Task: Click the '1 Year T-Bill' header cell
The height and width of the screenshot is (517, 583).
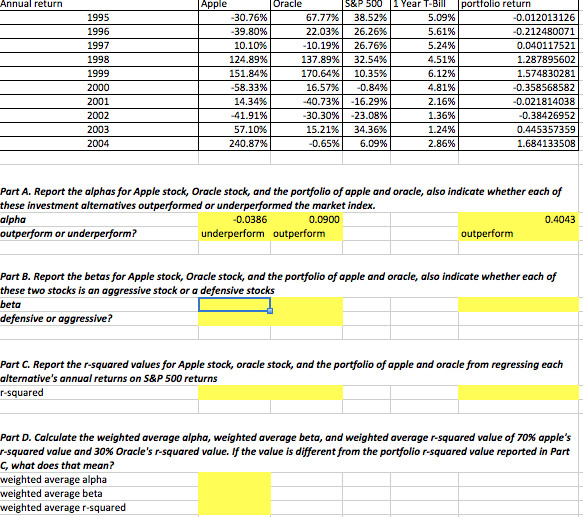Action: point(424,4)
